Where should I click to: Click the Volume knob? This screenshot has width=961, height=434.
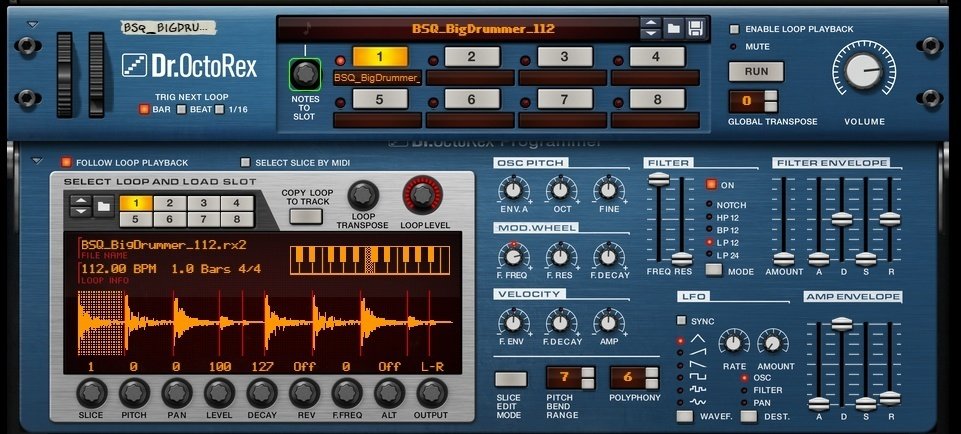pyautogui.click(x=864, y=70)
